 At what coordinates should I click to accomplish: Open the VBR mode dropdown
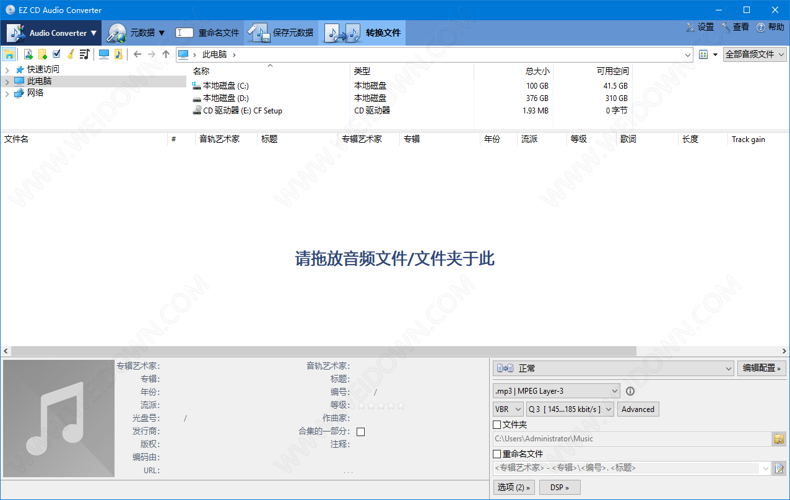[x=508, y=409]
